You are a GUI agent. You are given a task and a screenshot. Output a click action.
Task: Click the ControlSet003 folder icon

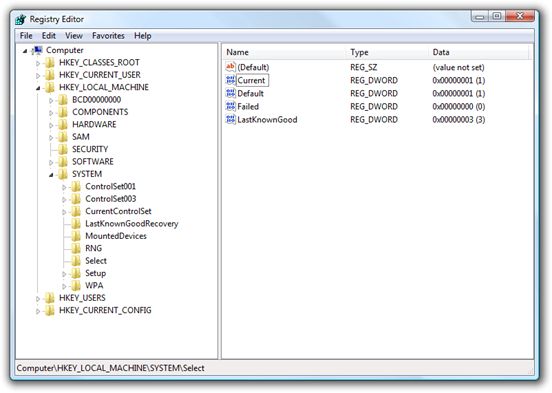tap(76, 199)
